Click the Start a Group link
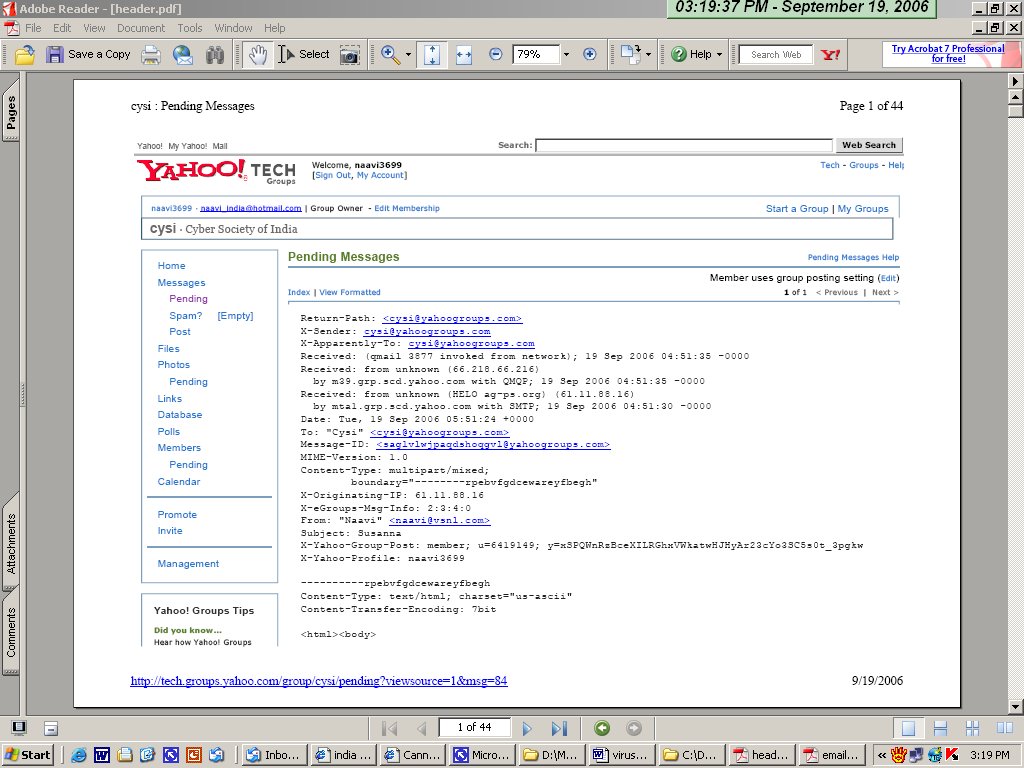Image resolution: width=1024 pixels, height=768 pixels. tap(797, 208)
